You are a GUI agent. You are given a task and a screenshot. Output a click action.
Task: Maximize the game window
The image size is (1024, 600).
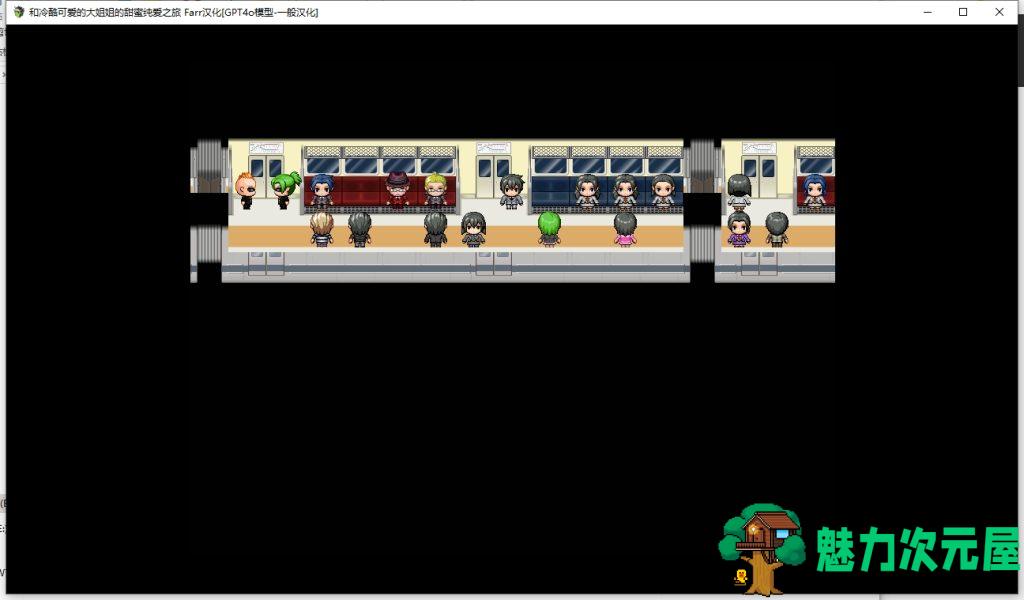click(963, 12)
